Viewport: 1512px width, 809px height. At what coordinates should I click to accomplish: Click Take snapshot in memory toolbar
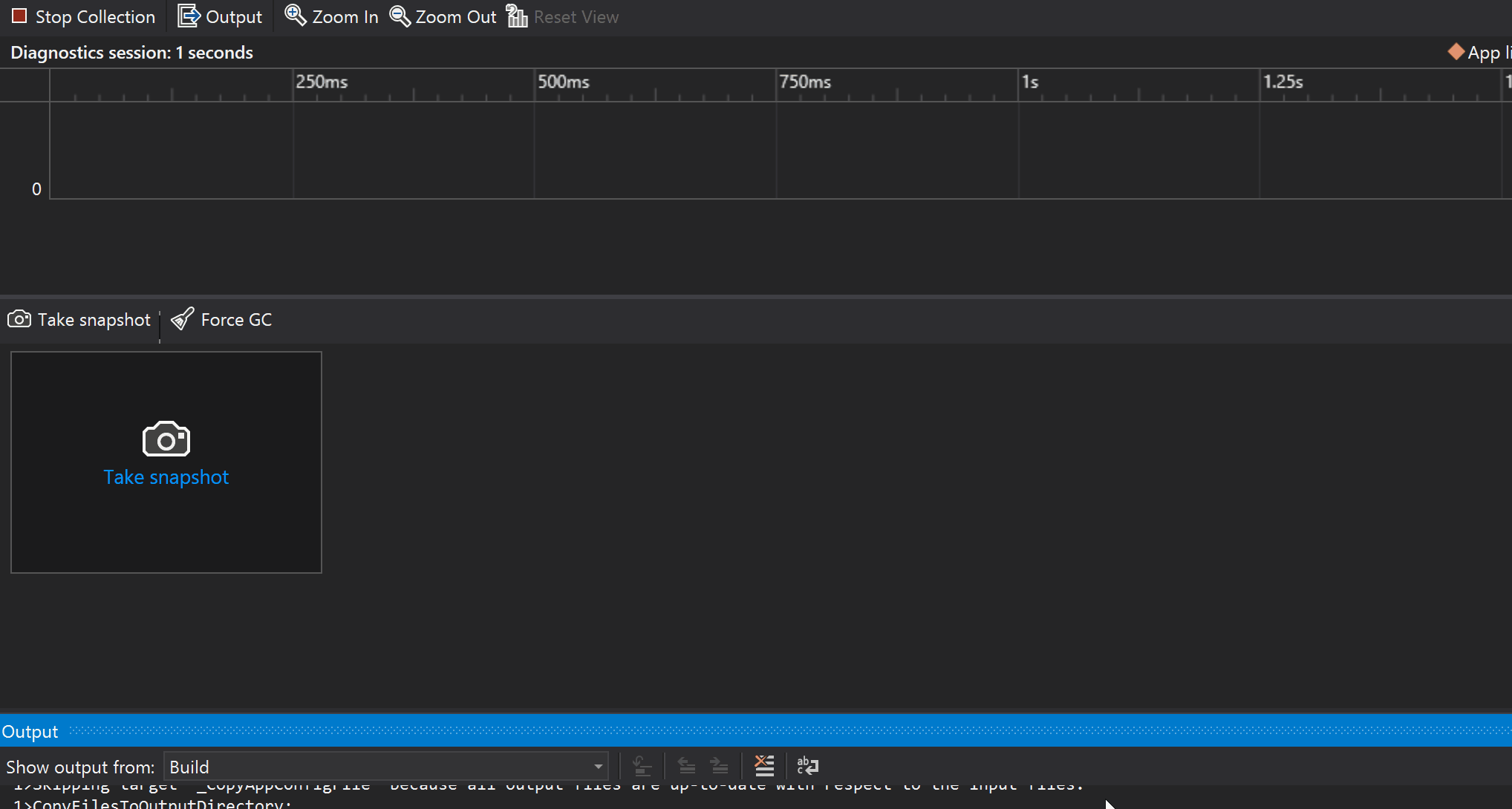click(x=79, y=320)
